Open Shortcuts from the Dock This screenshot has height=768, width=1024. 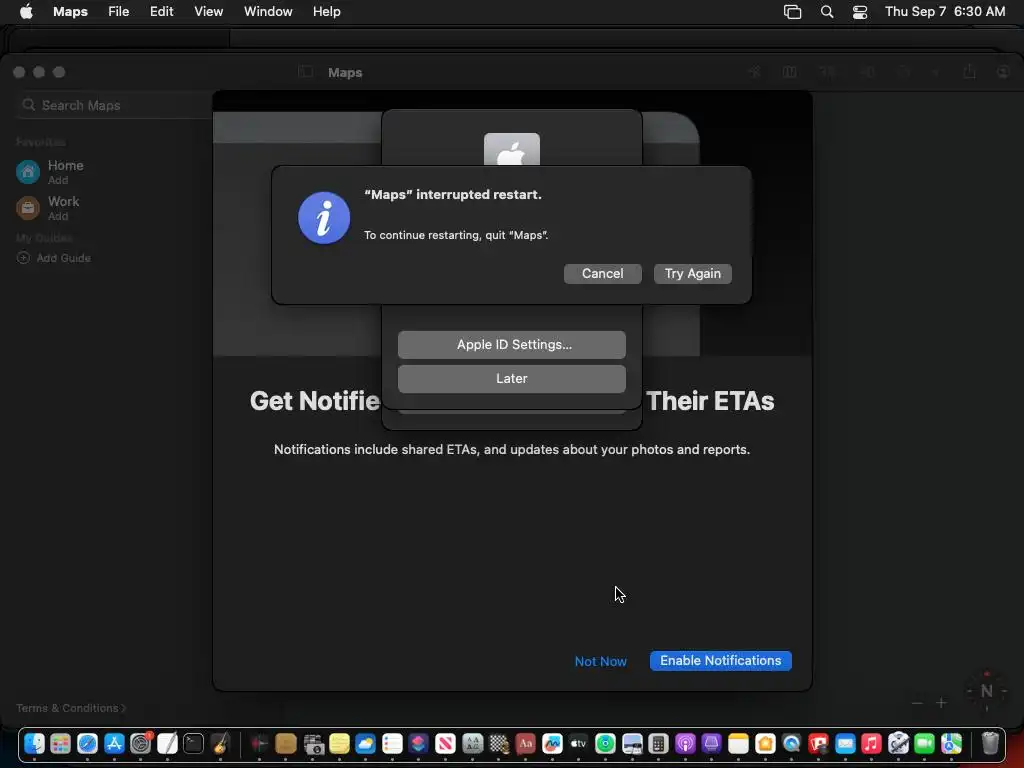[x=419, y=744]
